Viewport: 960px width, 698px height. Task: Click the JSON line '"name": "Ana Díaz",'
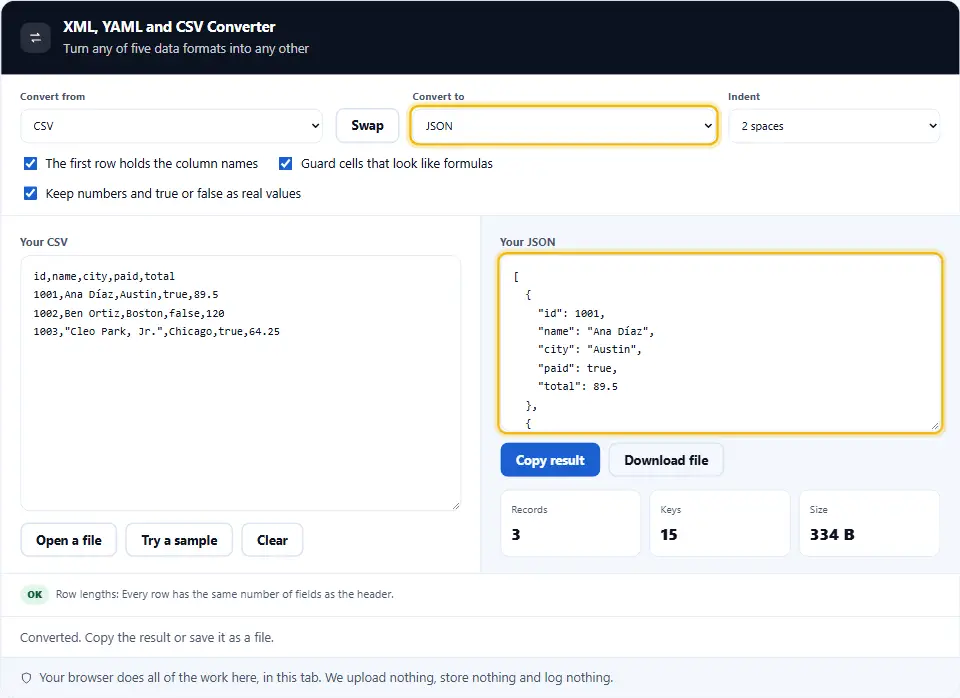click(x=596, y=331)
